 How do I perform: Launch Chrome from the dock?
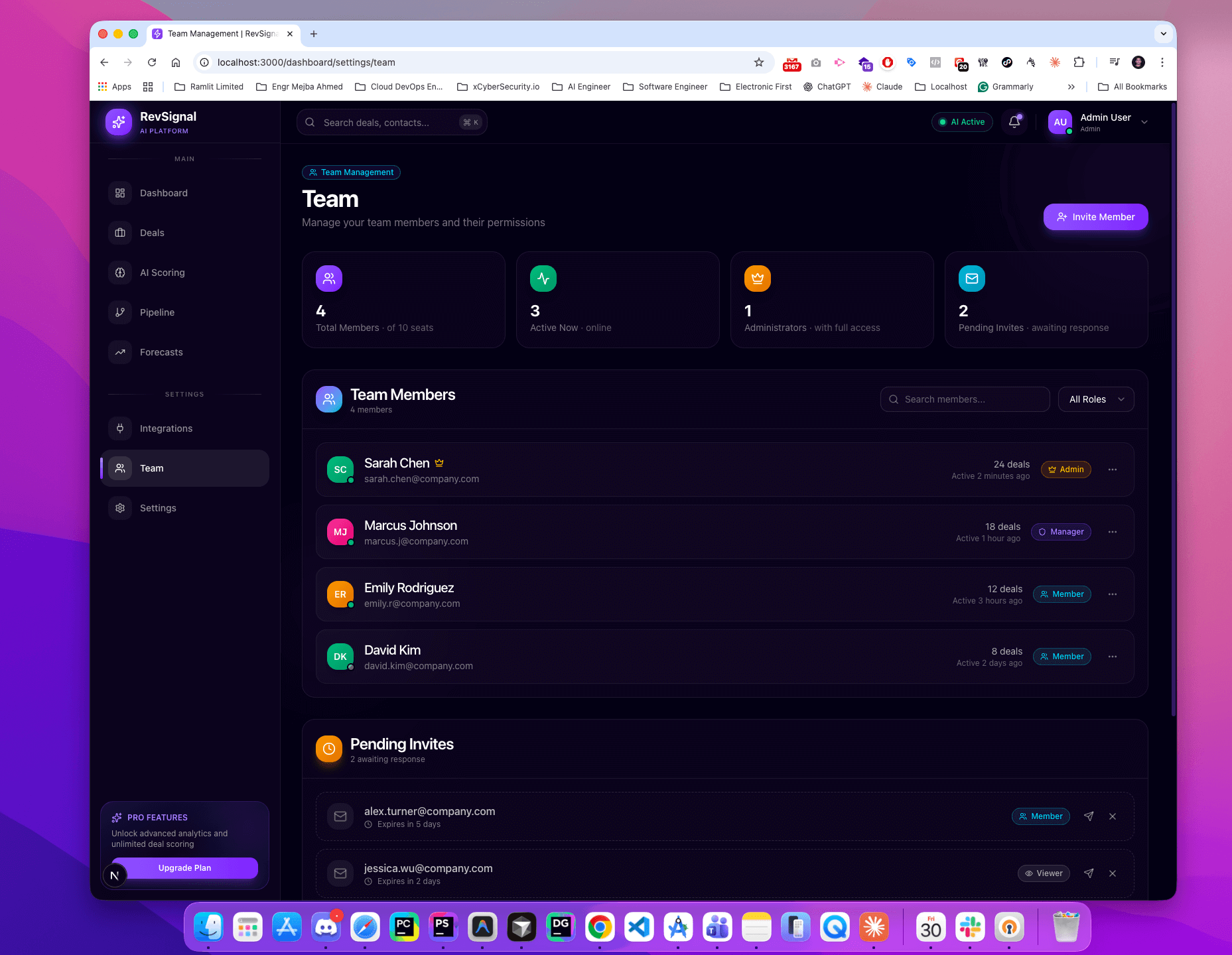coord(600,926)
